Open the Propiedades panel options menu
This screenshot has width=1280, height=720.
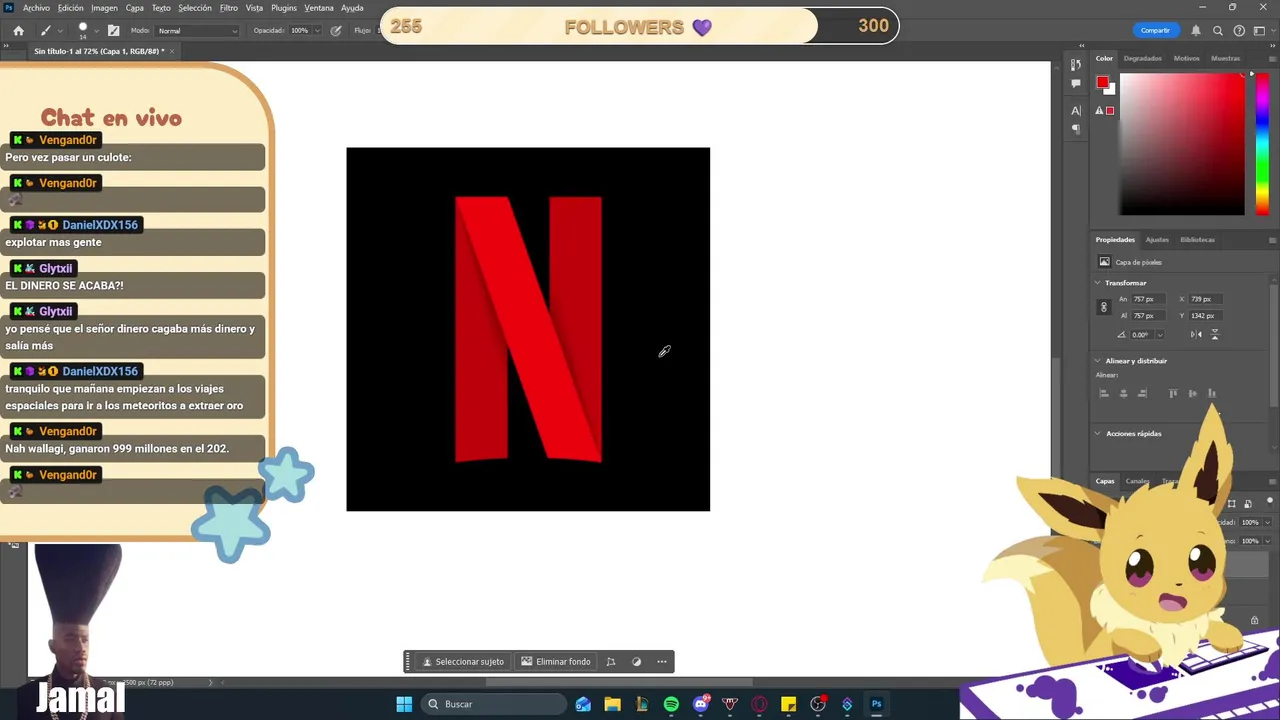click(x=1272, y=240)
